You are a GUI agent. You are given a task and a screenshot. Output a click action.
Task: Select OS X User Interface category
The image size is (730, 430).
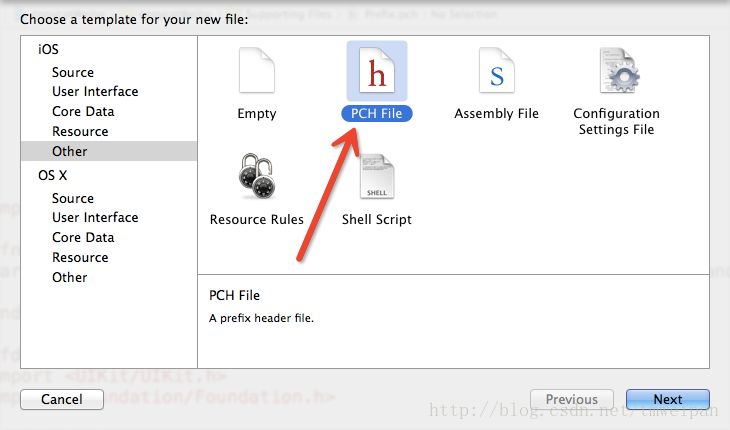95,218
